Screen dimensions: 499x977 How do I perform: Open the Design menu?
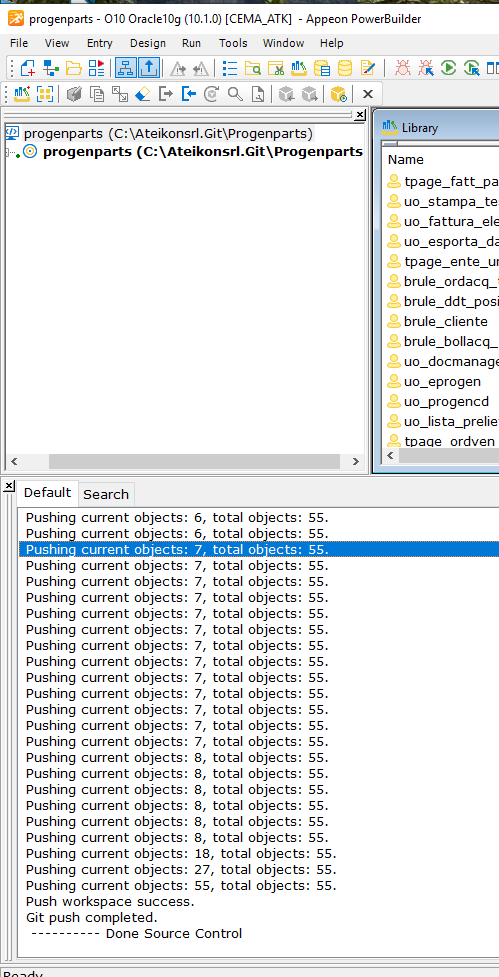(x=148, y=43)
